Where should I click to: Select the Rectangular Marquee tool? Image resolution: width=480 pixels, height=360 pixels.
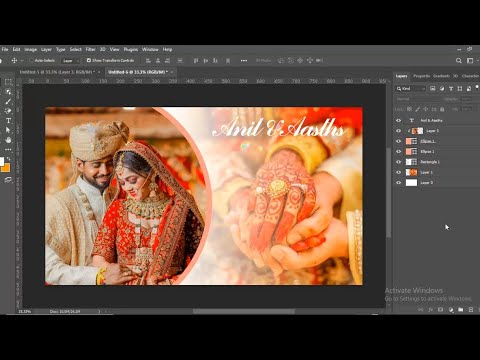[x=8, y=82]
